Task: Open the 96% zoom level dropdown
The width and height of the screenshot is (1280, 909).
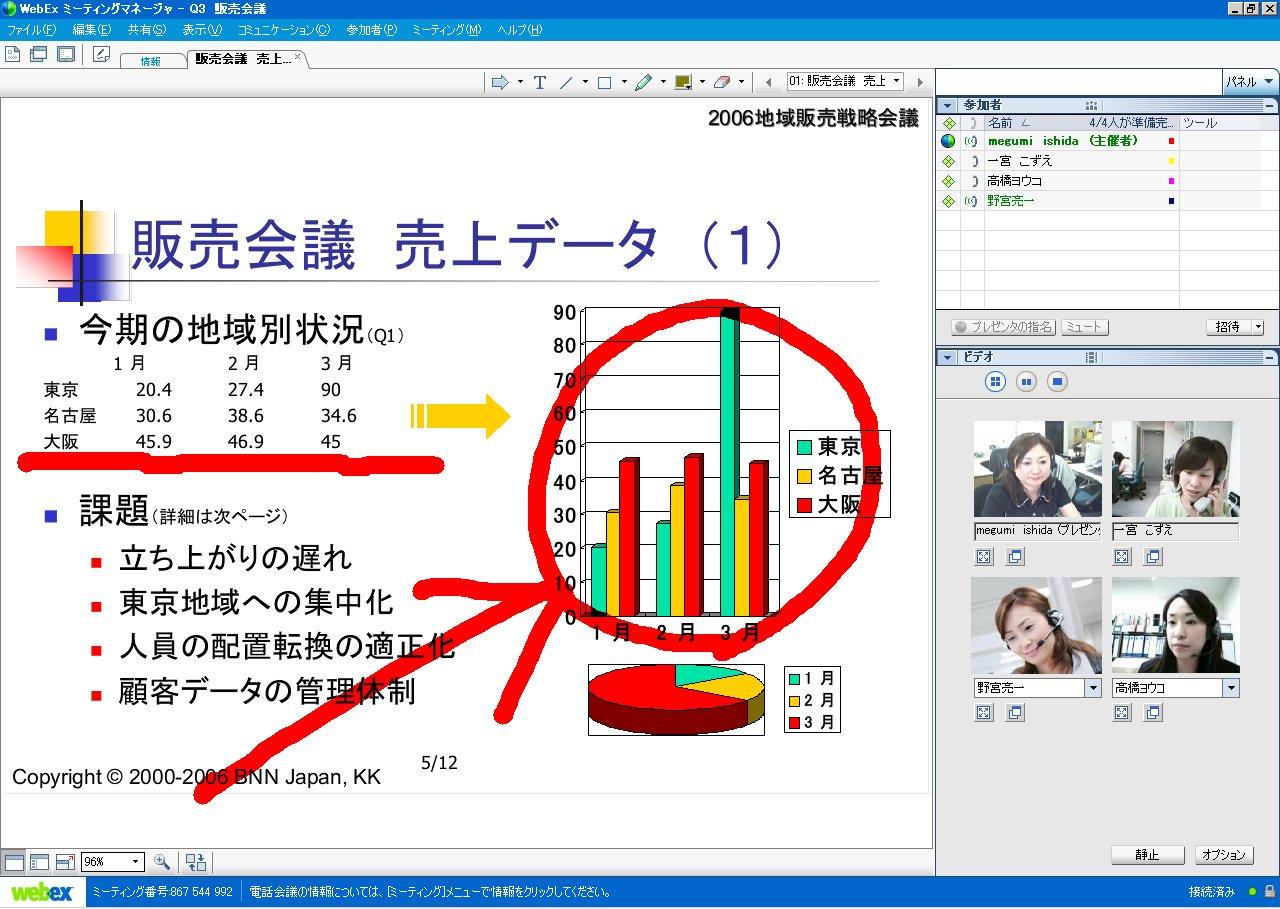Action: pos(135,862)
